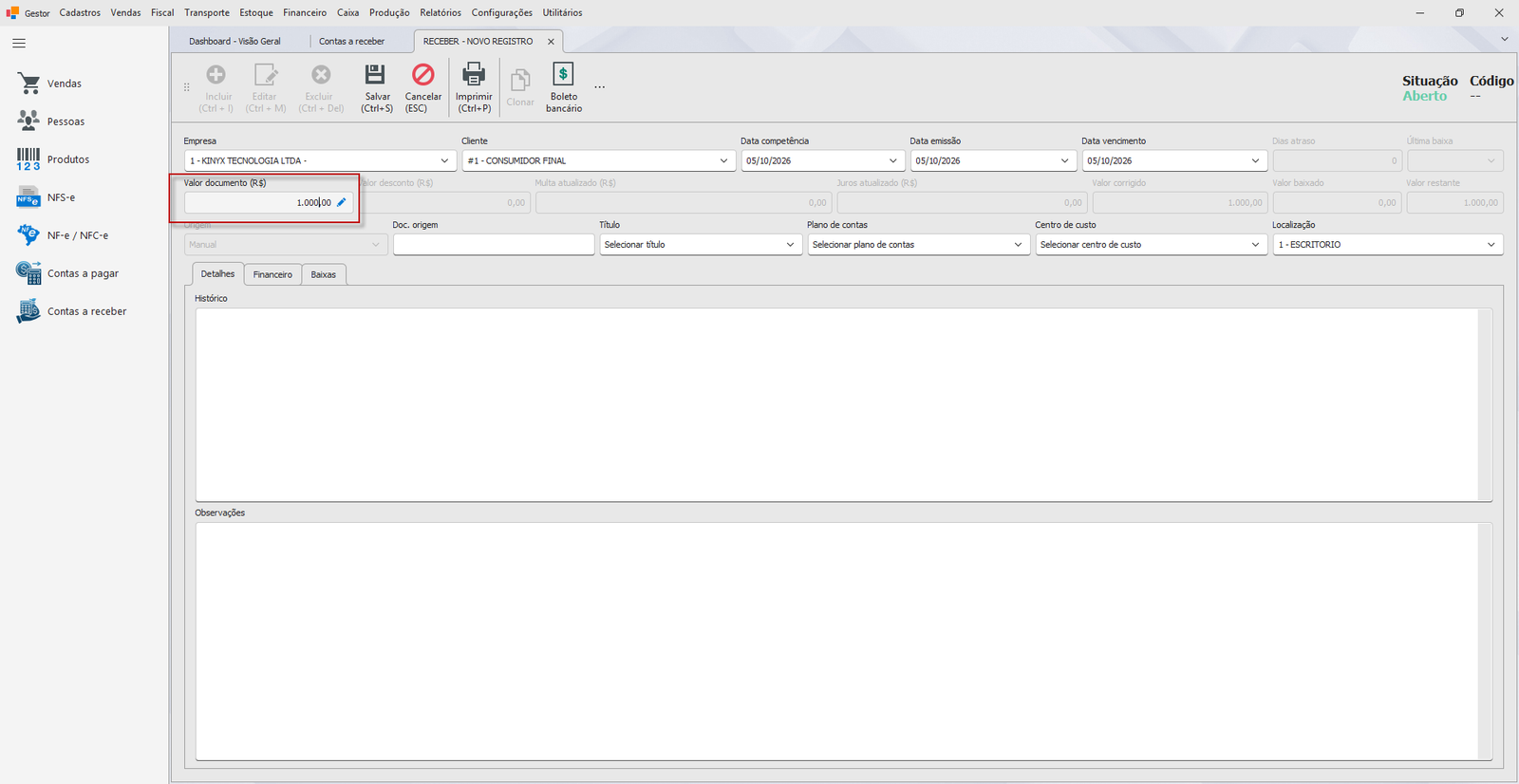Click the Cancelar (ESC) toolbar icon
The height and width of the screenshot is (784, 1519).
tap(422, 75)
